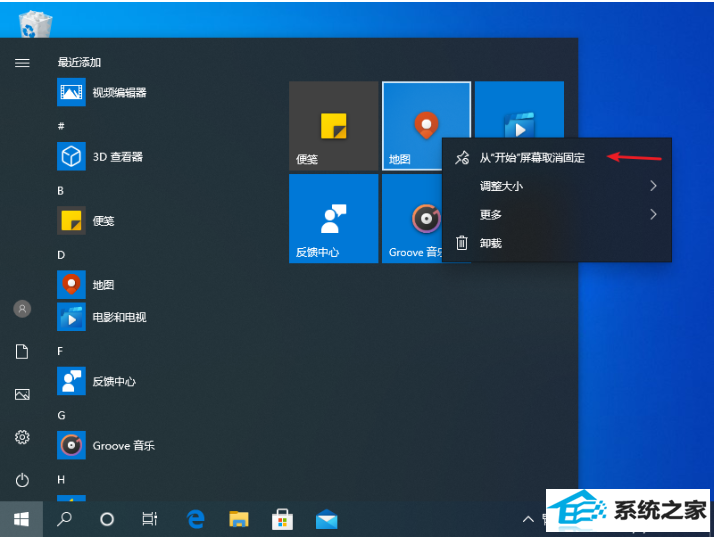Open File Explorer from taskbar
Image resolution: width=715 pixels, height=537 pixels.
pos(238,519)
